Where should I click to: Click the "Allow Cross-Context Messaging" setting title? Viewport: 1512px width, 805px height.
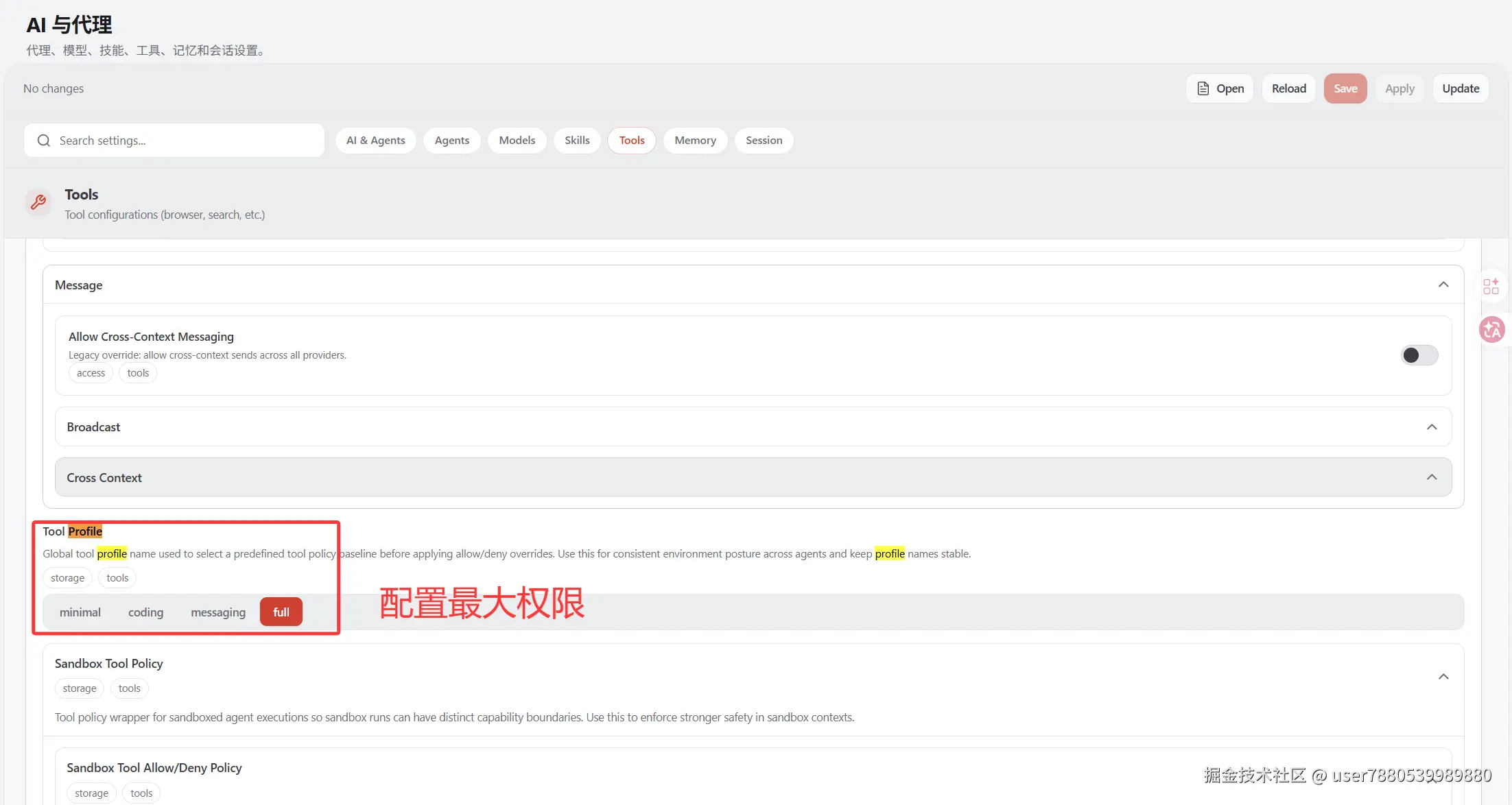click(x=151, y=337)
